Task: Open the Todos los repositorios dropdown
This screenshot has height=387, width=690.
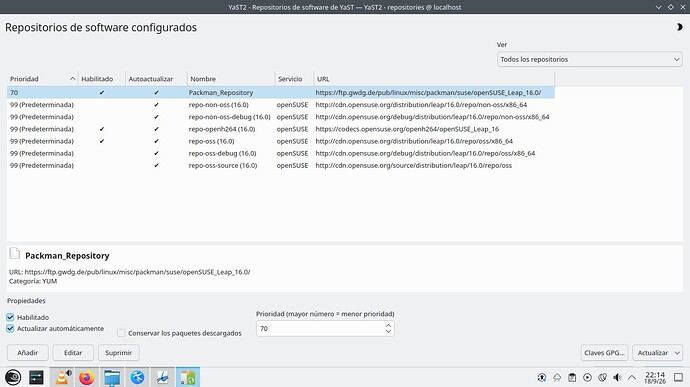Action: point(590,59)
